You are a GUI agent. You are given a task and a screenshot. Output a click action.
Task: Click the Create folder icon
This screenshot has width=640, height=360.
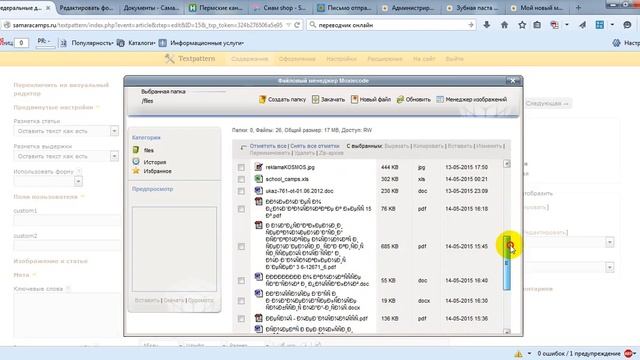262,99
